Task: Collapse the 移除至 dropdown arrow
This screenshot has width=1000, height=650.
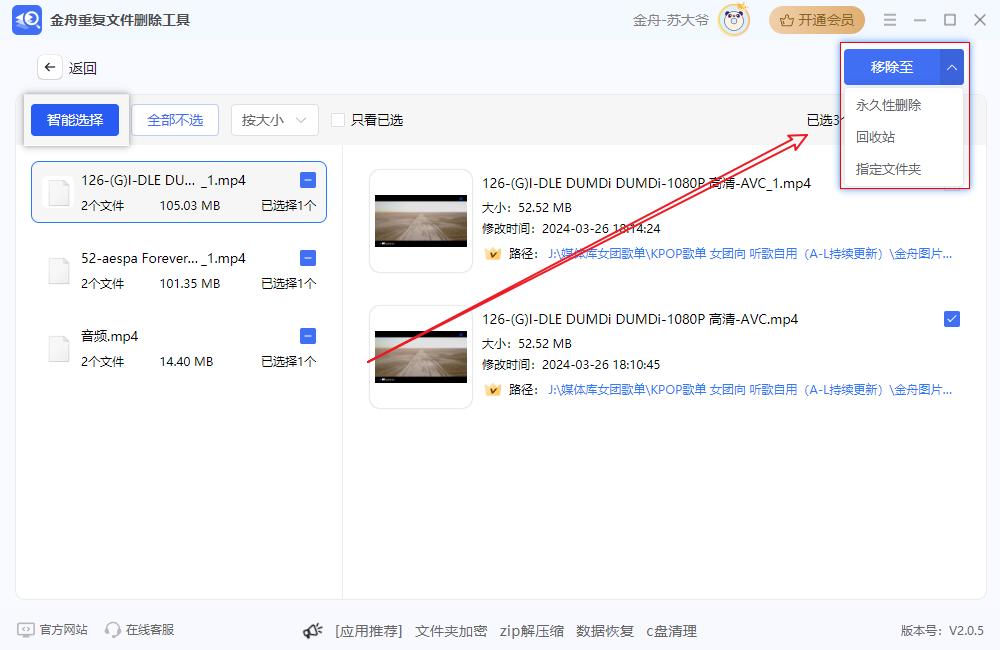Action: (952, 68)
